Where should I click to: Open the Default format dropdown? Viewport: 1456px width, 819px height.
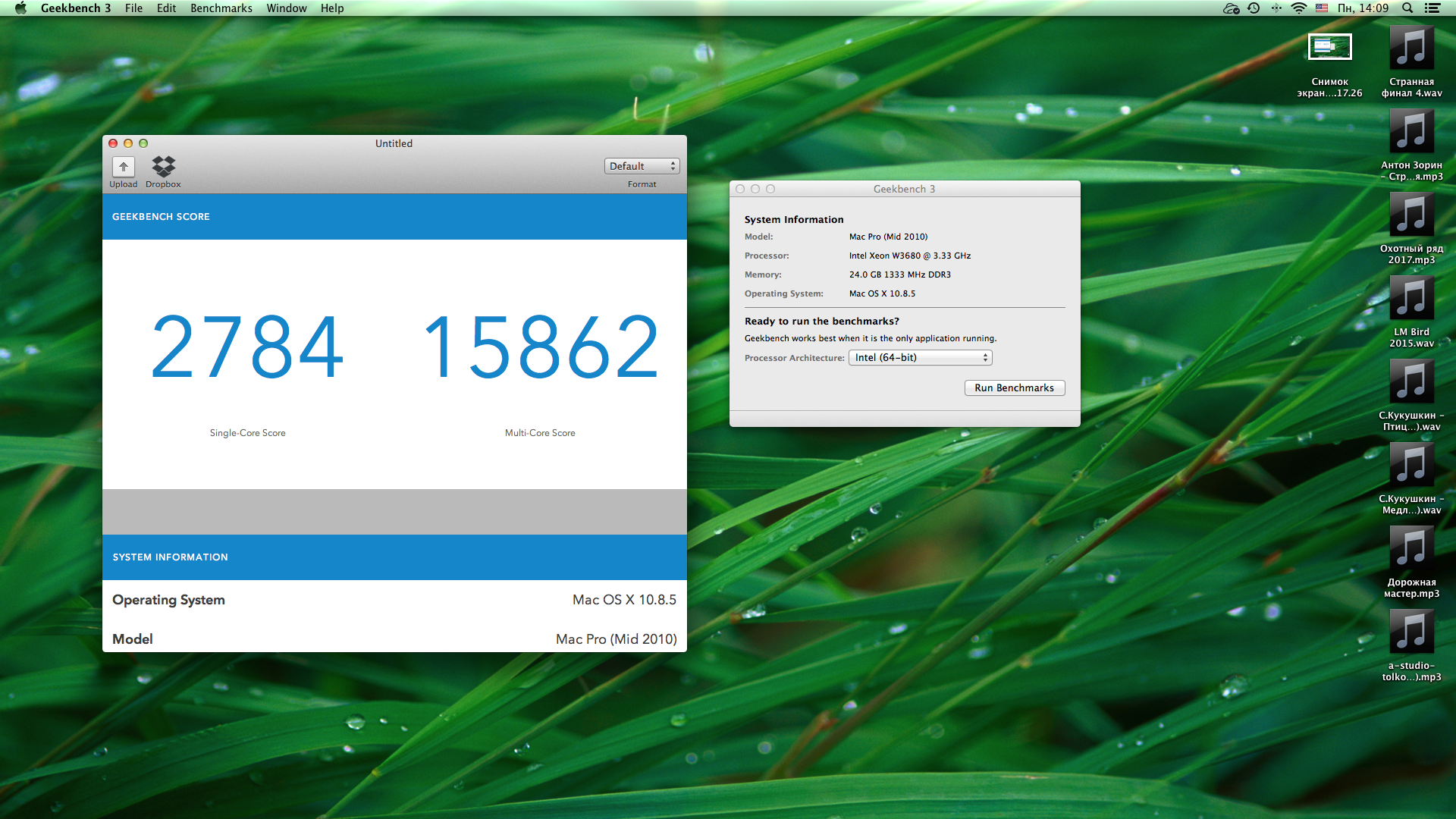[642, 166]
